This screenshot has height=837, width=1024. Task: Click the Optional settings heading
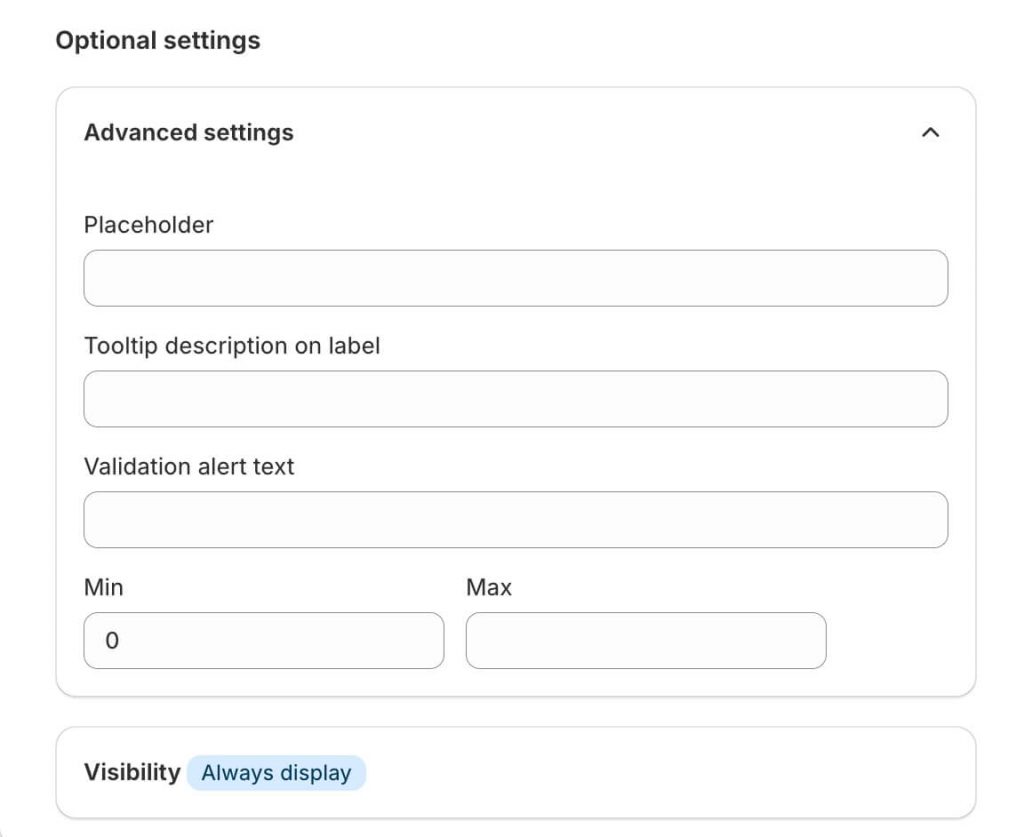158,41
